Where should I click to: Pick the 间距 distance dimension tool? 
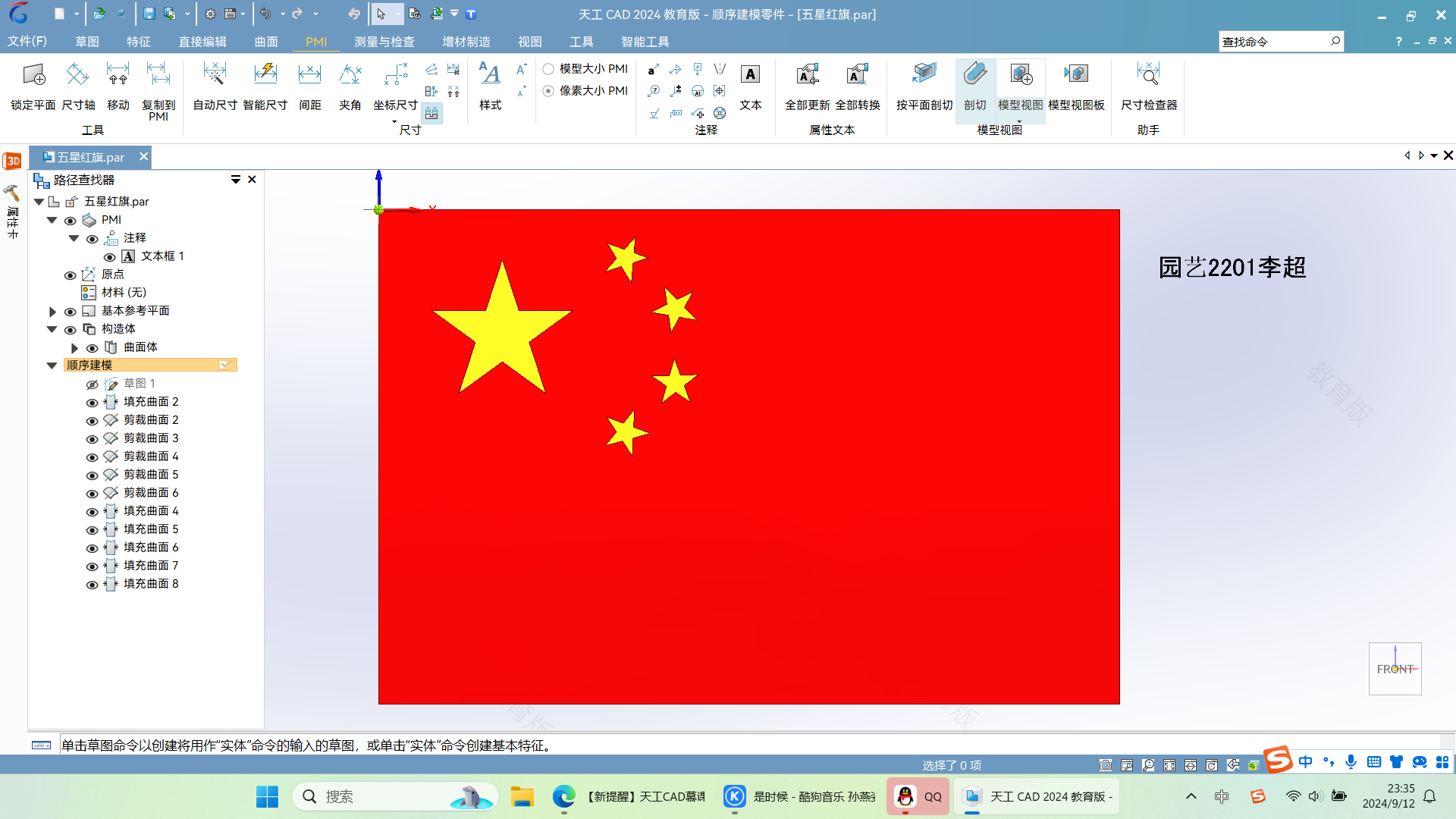point(309,86)
